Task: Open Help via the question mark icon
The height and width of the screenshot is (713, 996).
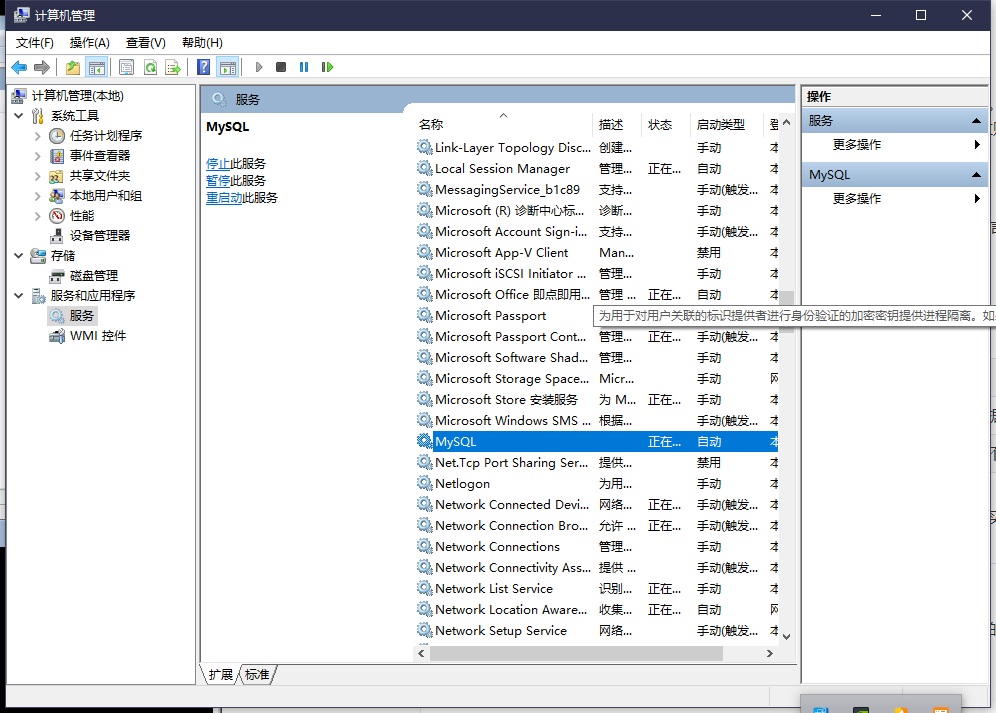Action: [x=203, y=67]
